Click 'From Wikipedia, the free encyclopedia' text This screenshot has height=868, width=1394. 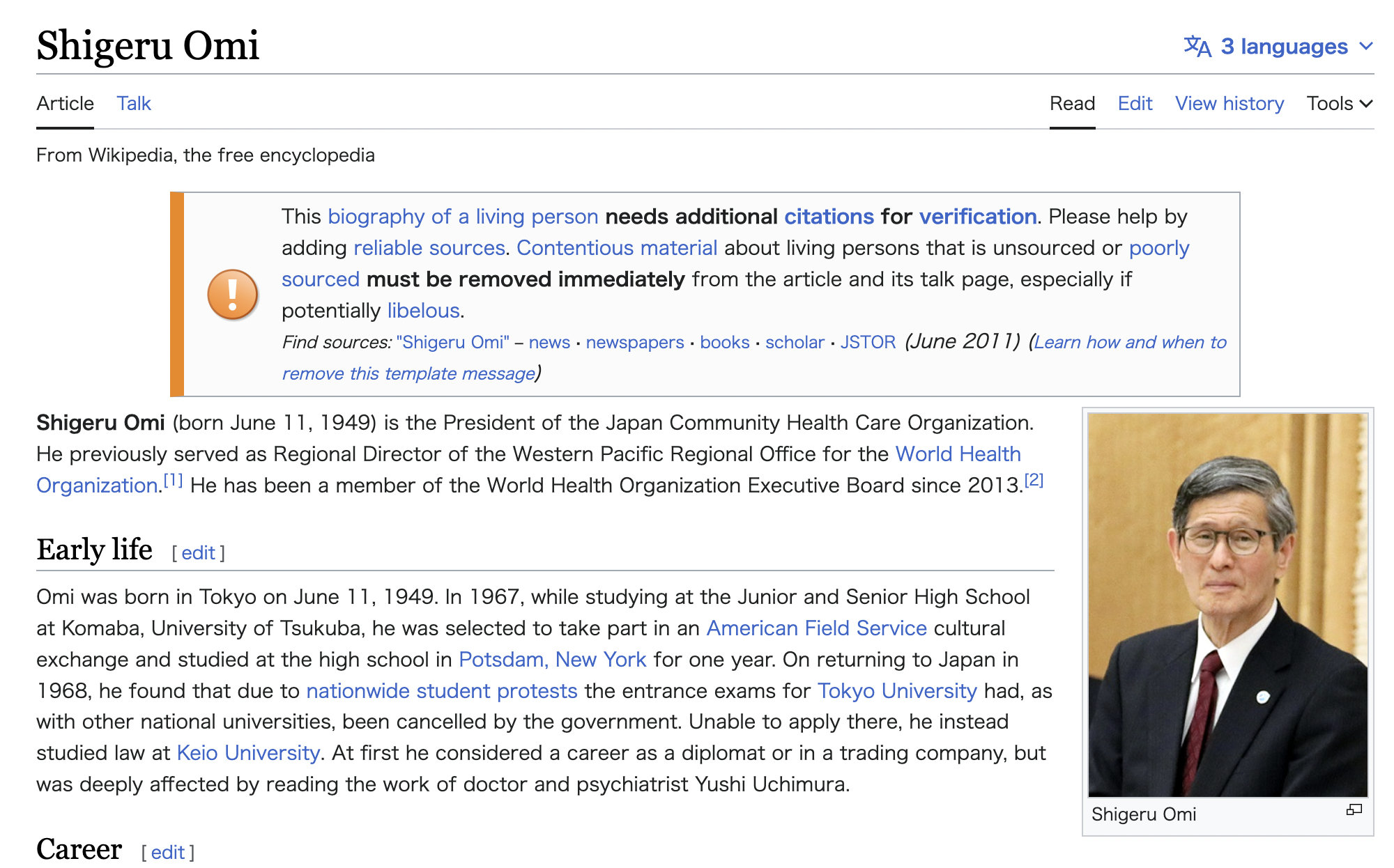click(206, 155)
